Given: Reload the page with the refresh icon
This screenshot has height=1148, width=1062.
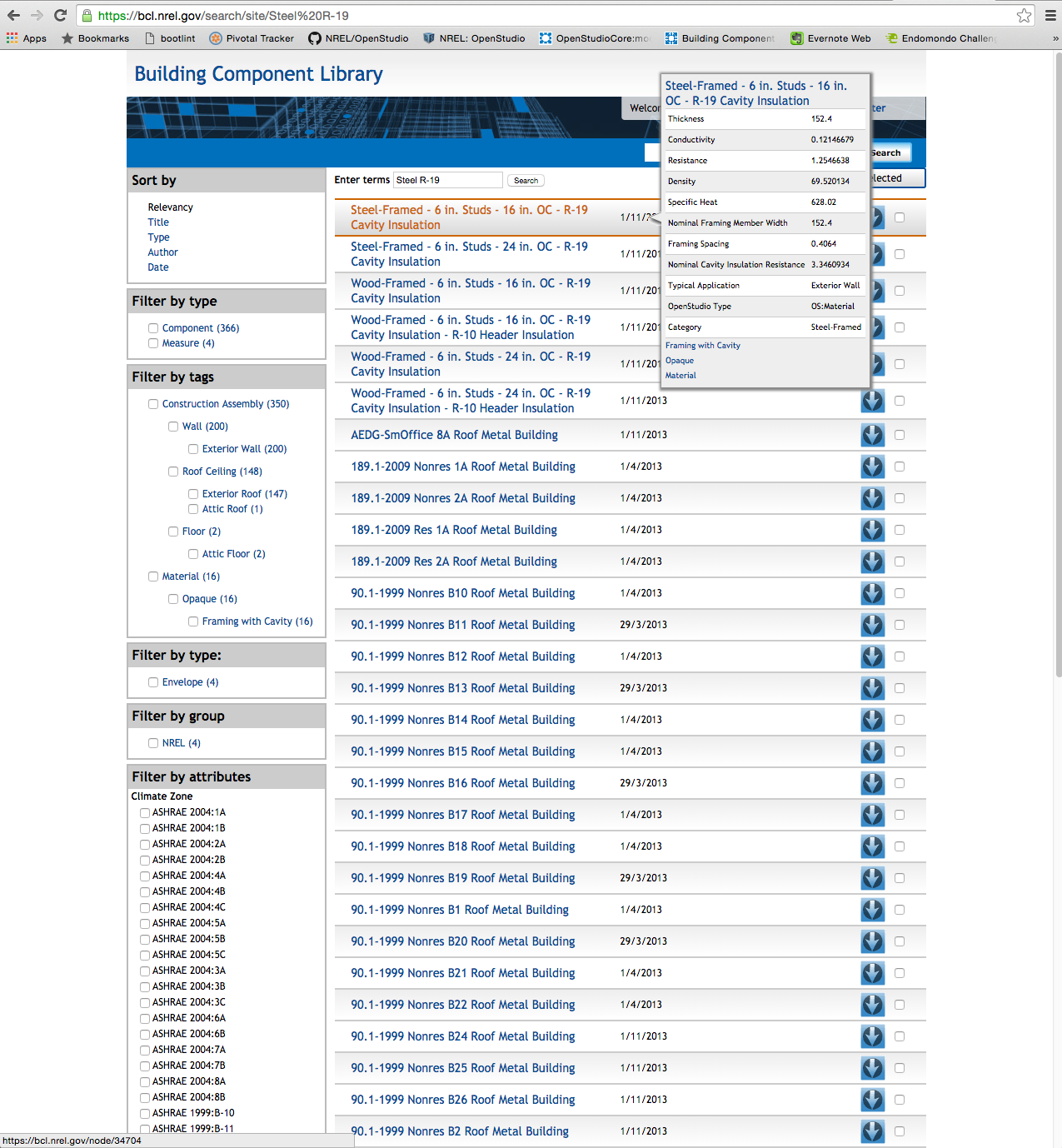Looking at the screenshot, I should pos(60,15).
